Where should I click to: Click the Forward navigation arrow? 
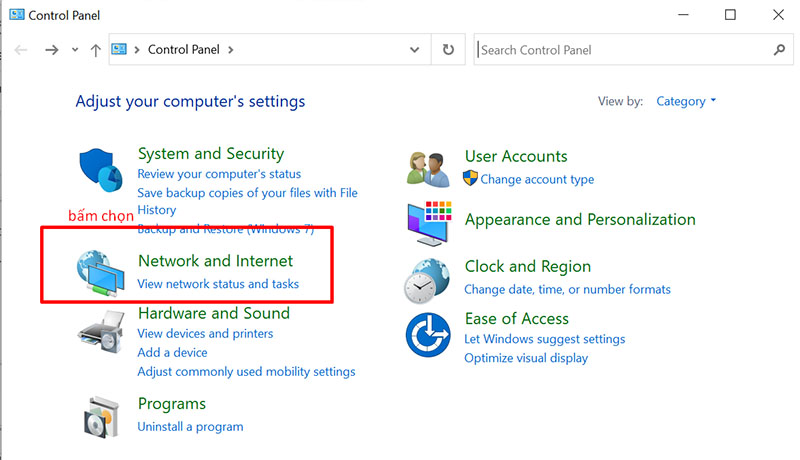pyautogui.click(x=52, y=50)
